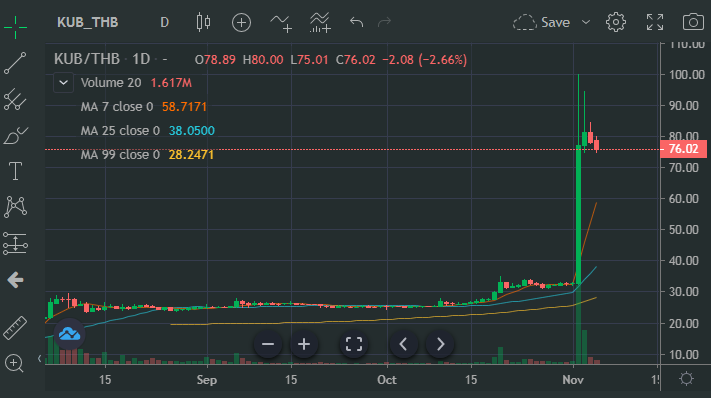Change the D timeframe interval
The width and height of the screenshot is (711, 398).
(165, 22)
